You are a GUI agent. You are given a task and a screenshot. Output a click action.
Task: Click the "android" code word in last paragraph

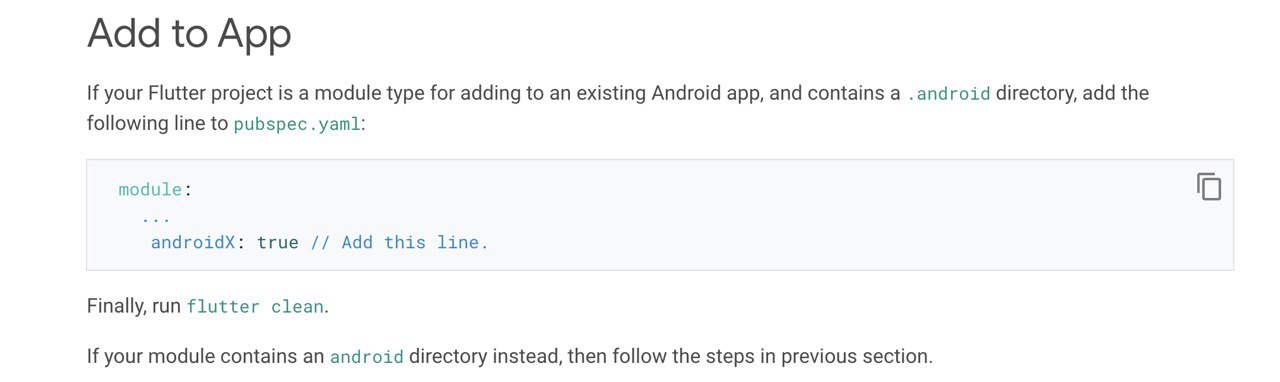pos(367,357)
